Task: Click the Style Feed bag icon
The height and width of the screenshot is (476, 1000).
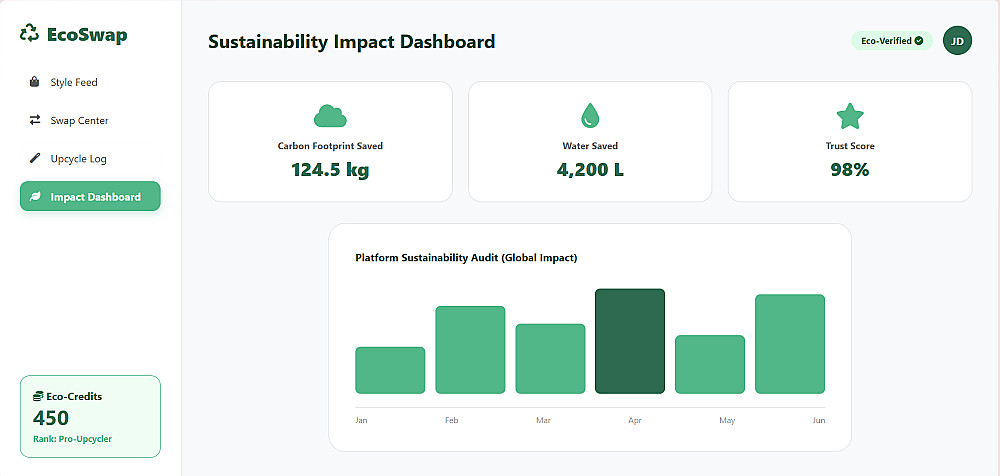Action: (x=34, y=82)
